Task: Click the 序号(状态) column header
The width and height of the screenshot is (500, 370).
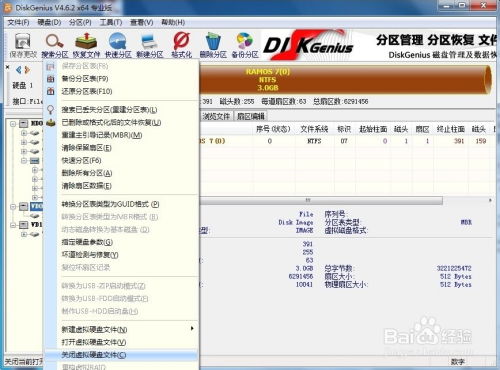Action: (x=273, y=129)
